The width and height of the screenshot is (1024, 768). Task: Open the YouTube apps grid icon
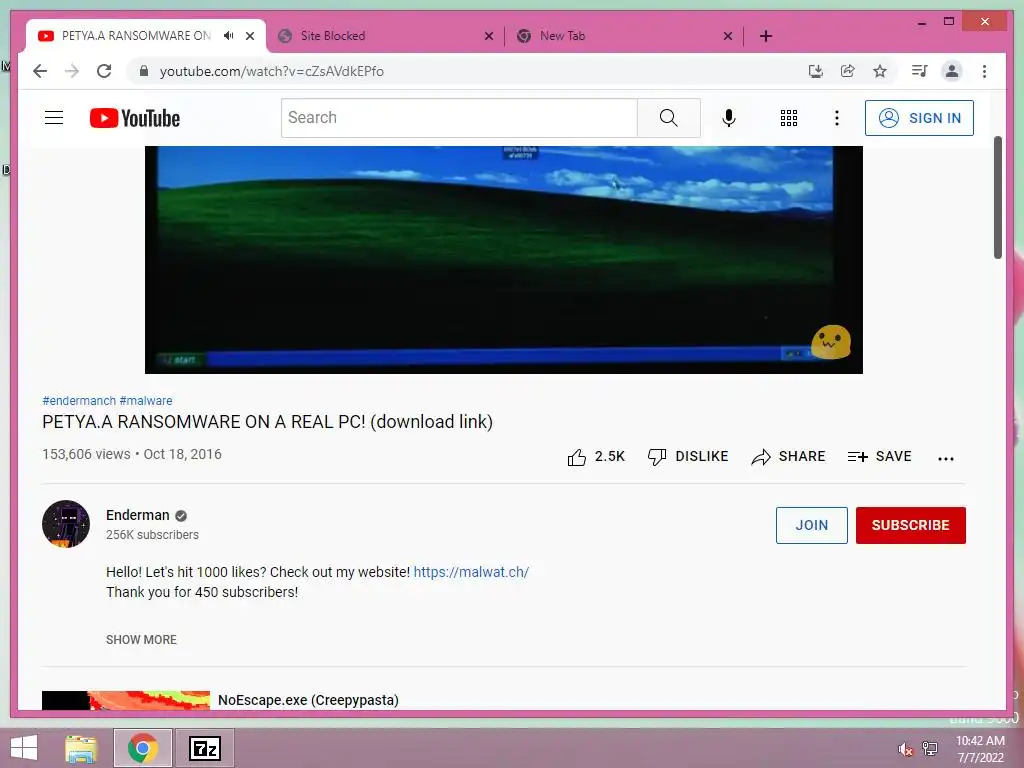click(x=789, y=118)
